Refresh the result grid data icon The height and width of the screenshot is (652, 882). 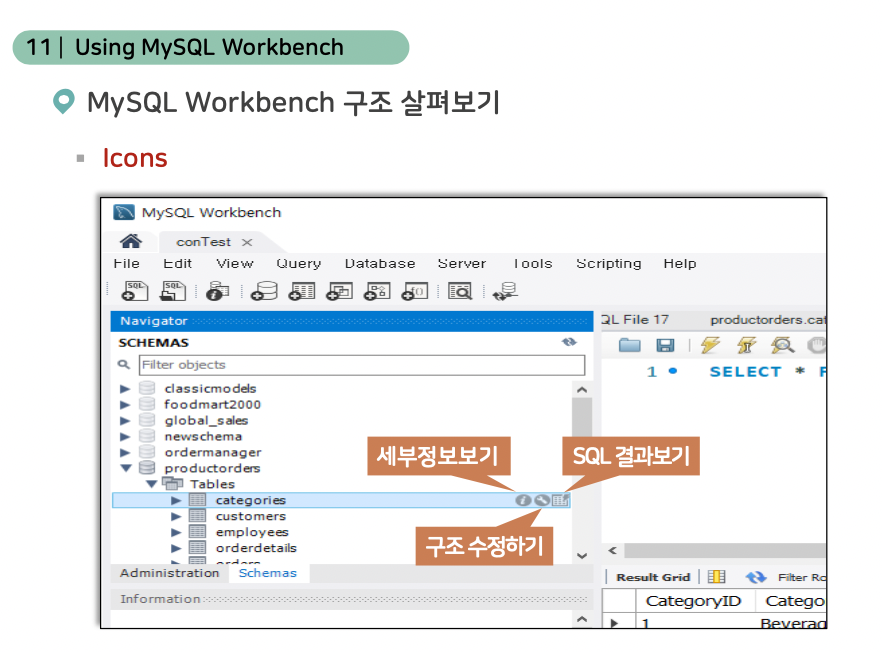click(755, 577)
